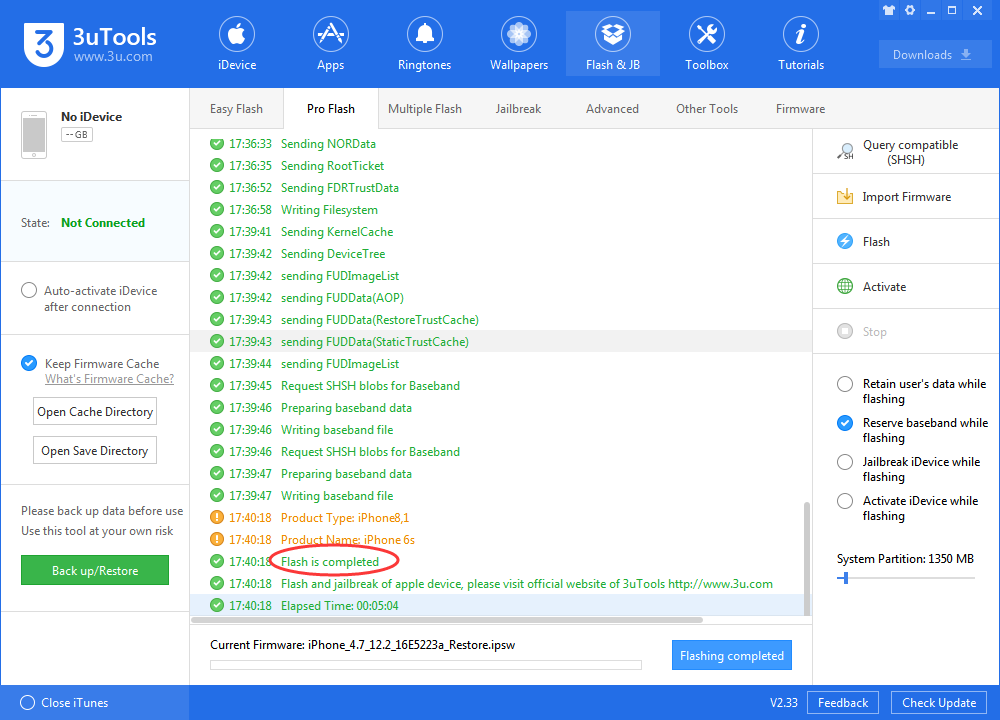The width and height of the screenshot is (1000, 720).
Task: Click the firmware flashing progress bar
Action: (425, 665)
